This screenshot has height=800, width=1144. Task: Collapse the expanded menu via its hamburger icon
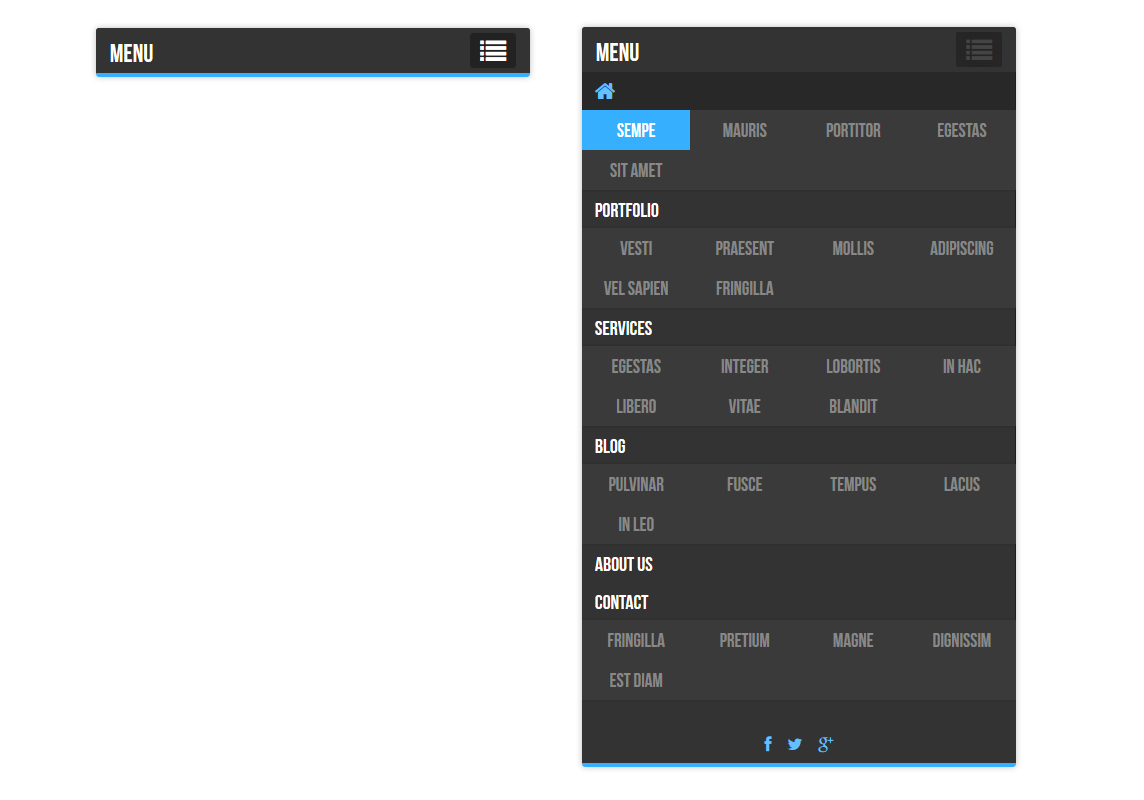click(x=978, y=50)
